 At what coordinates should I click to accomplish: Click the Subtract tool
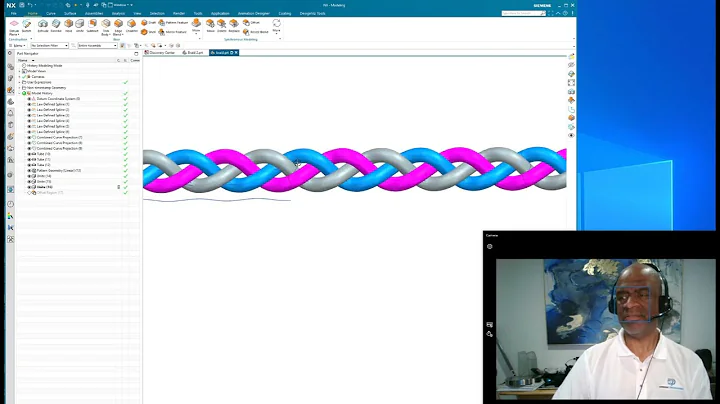coord(92,26)
